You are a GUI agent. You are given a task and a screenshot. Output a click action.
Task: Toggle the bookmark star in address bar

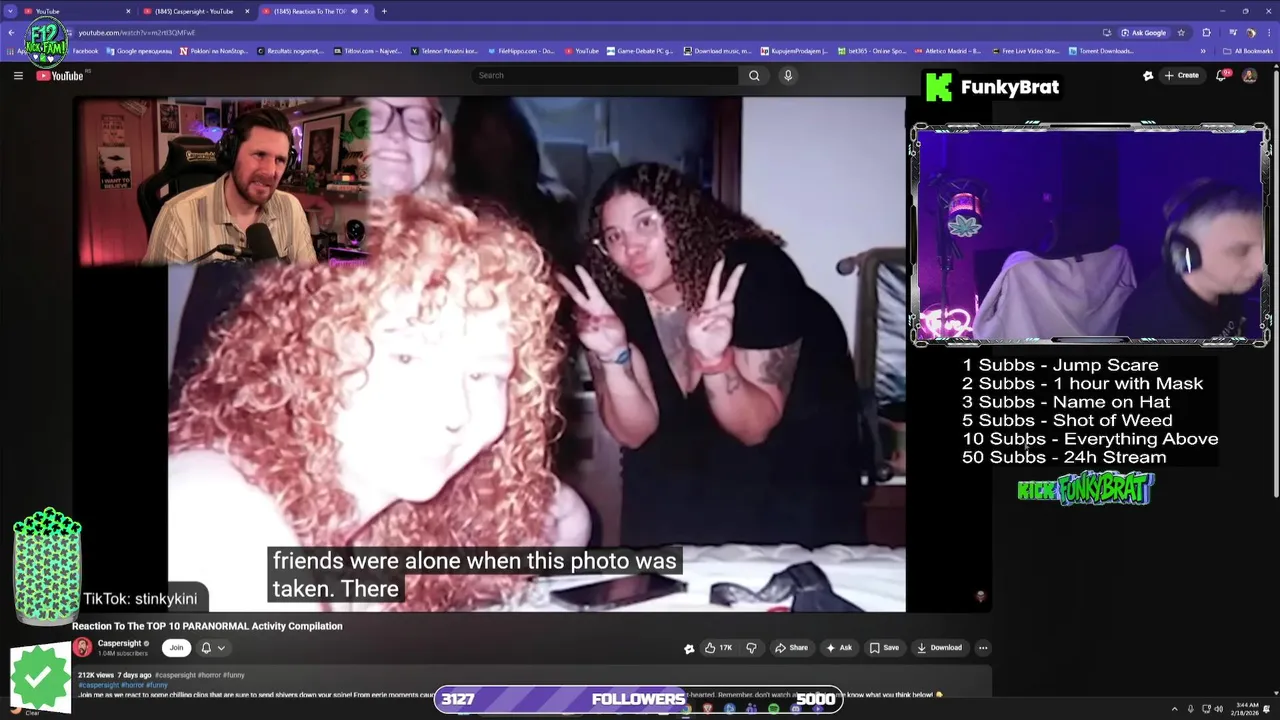(x=1181, y=32)
